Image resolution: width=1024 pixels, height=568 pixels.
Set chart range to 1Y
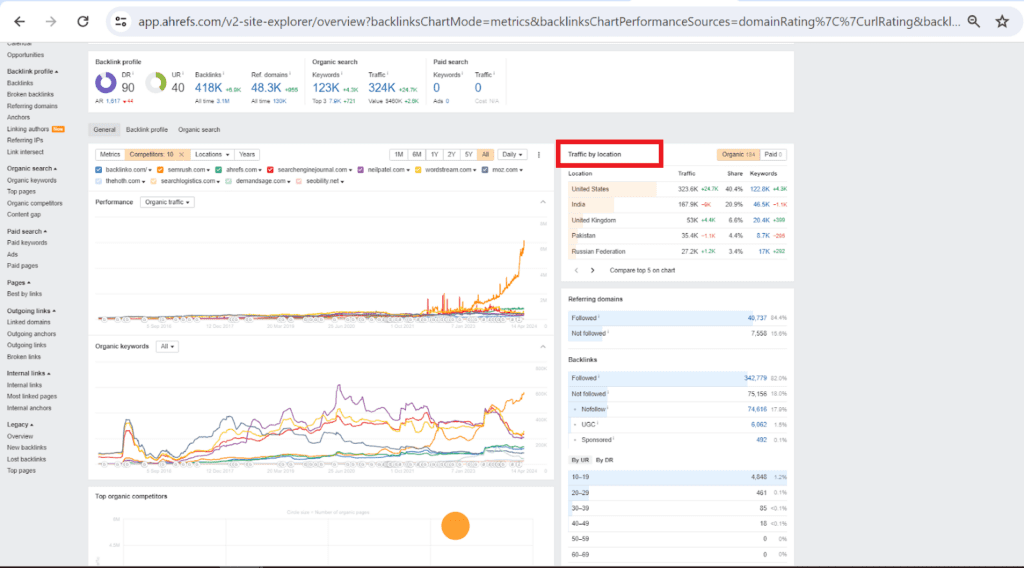[434, 155]
